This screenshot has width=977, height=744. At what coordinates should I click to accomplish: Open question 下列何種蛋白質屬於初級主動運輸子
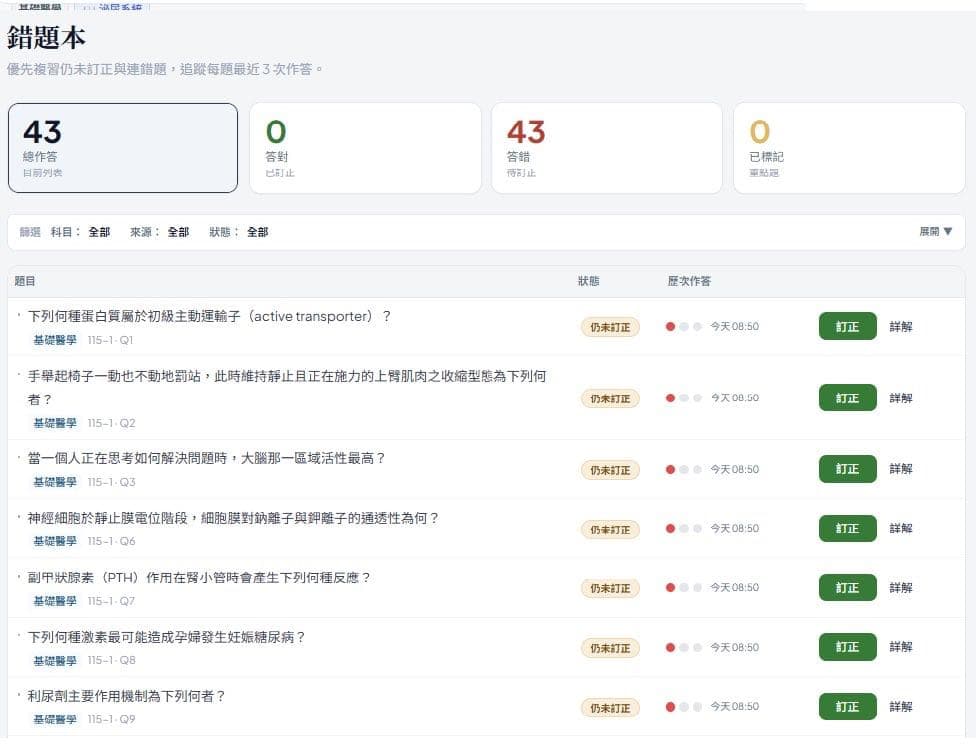[x=209, y=317]
